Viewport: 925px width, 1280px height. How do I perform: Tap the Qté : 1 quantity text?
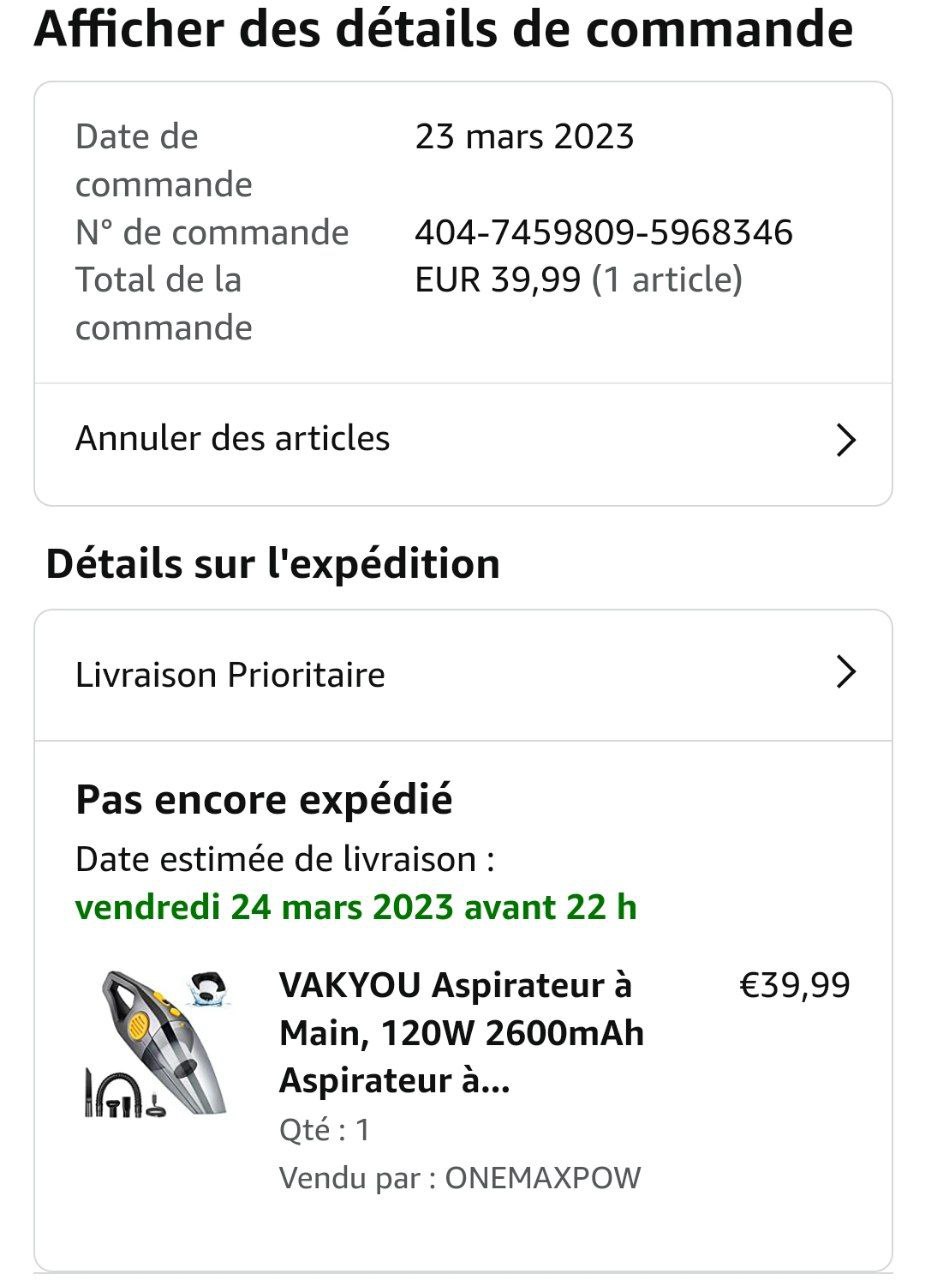(325, 1131)
